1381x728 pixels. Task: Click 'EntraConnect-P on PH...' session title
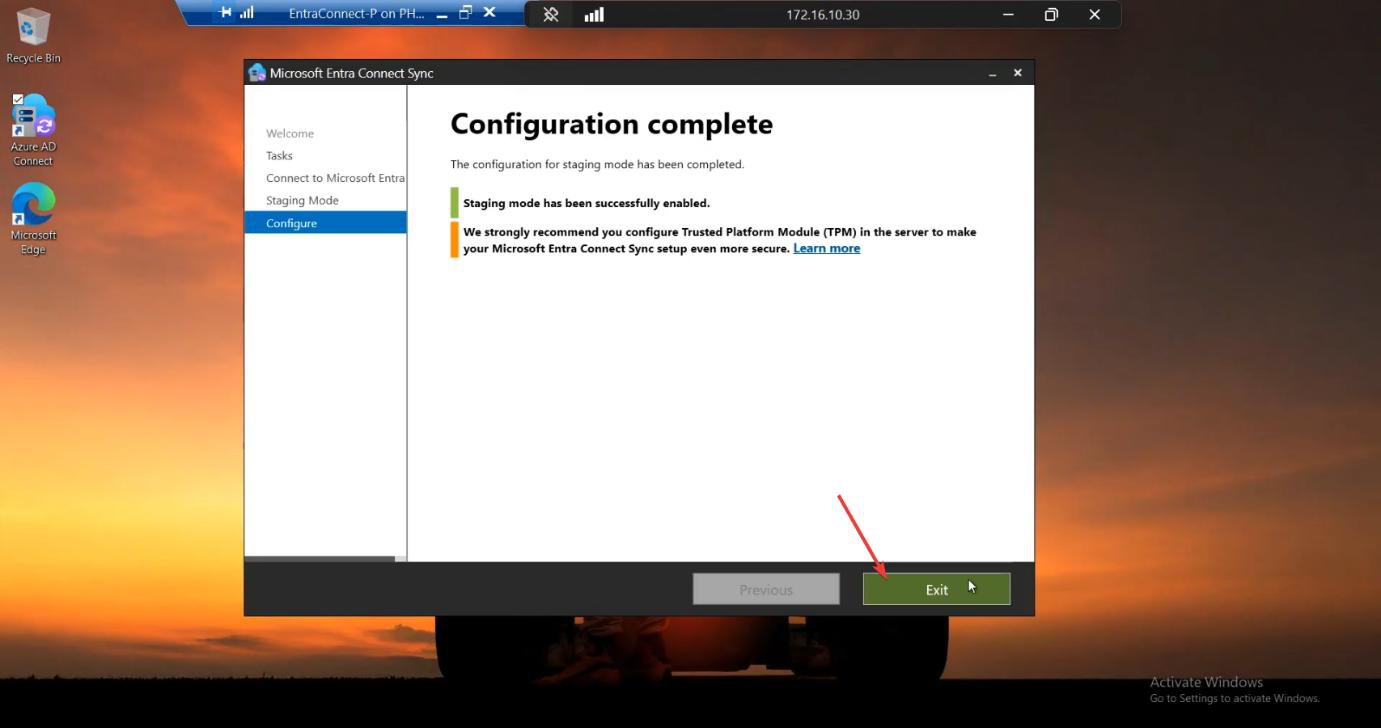(356, 13)
